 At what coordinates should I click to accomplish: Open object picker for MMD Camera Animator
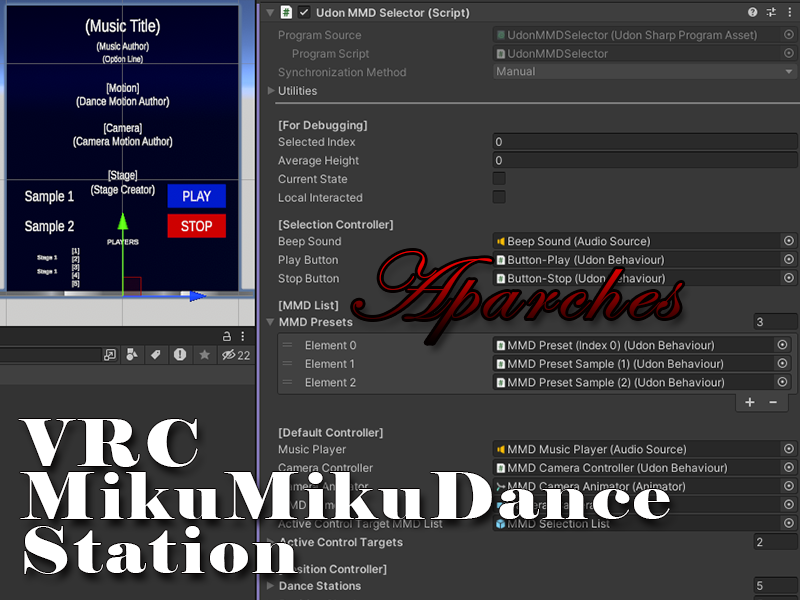[x=789, y=486]
